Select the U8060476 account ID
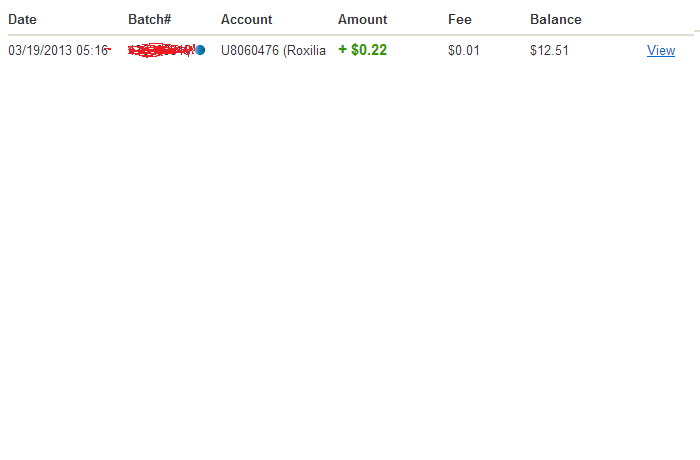Screen dimensions: 700x460 click(250, 50)
